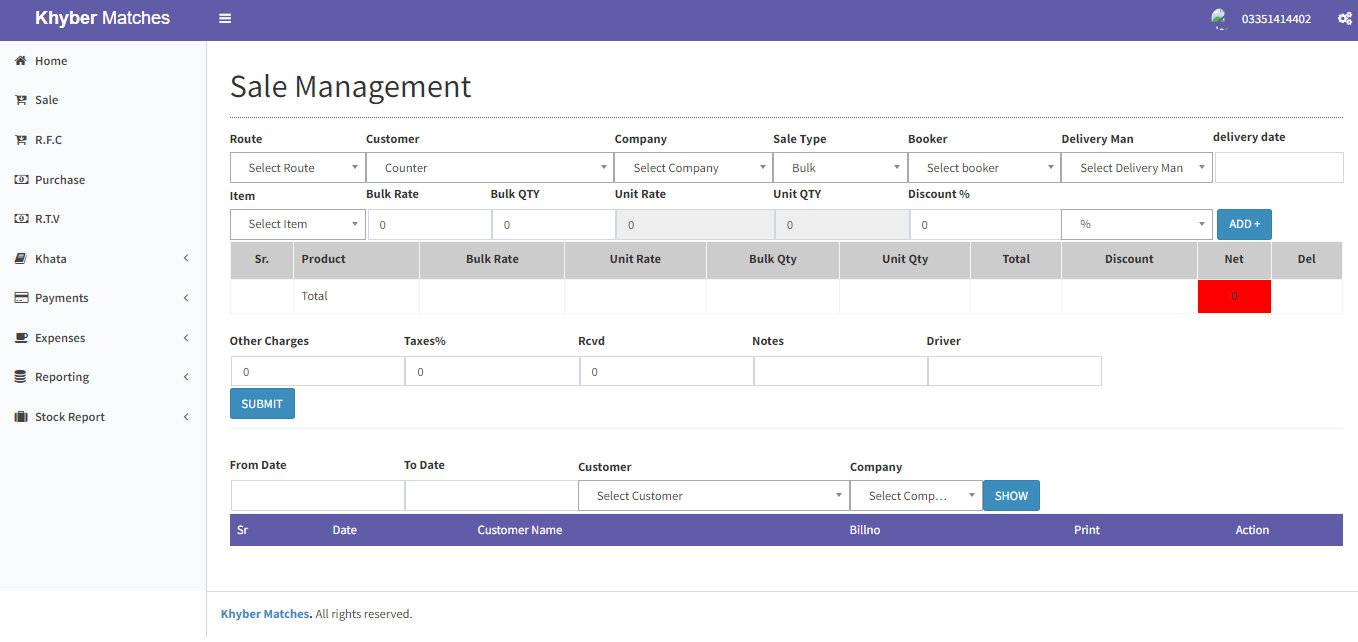This screenshot has height=642, width=1358.
Task: Open the Select Delivery Man dropdown
Action: click(x=1136, y=168)
